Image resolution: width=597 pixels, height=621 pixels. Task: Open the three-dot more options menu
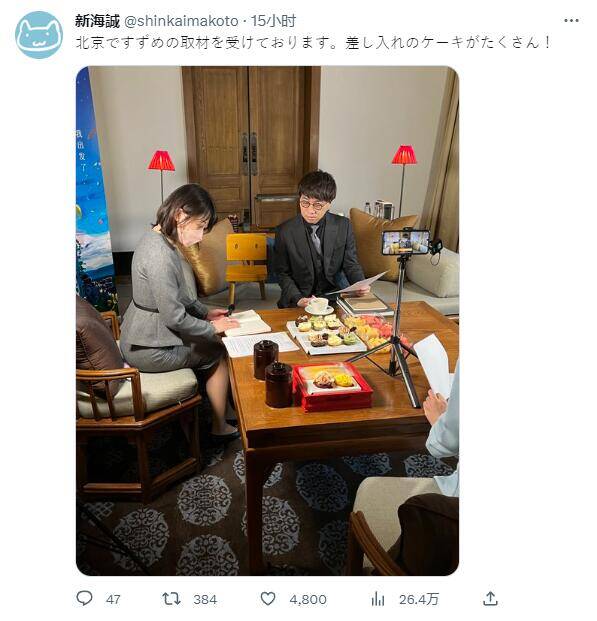click(x=571, y=21)
